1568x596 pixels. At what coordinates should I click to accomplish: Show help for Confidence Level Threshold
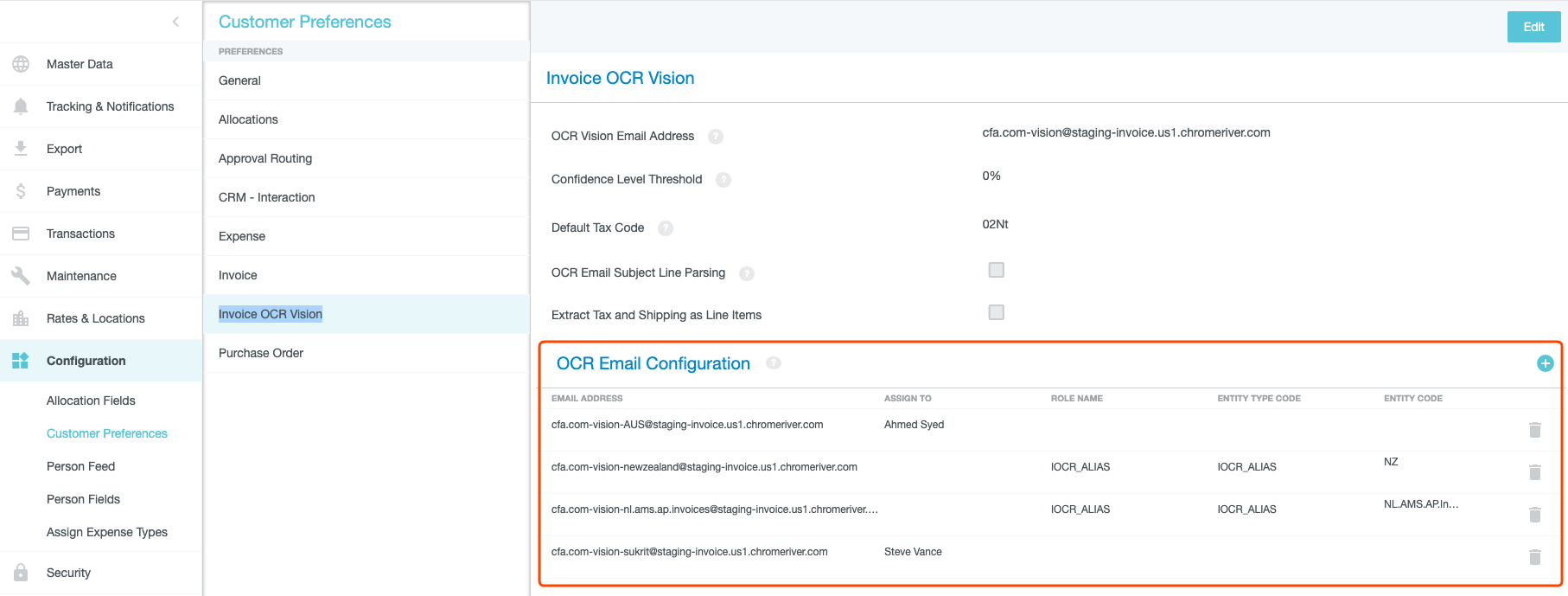723,180
